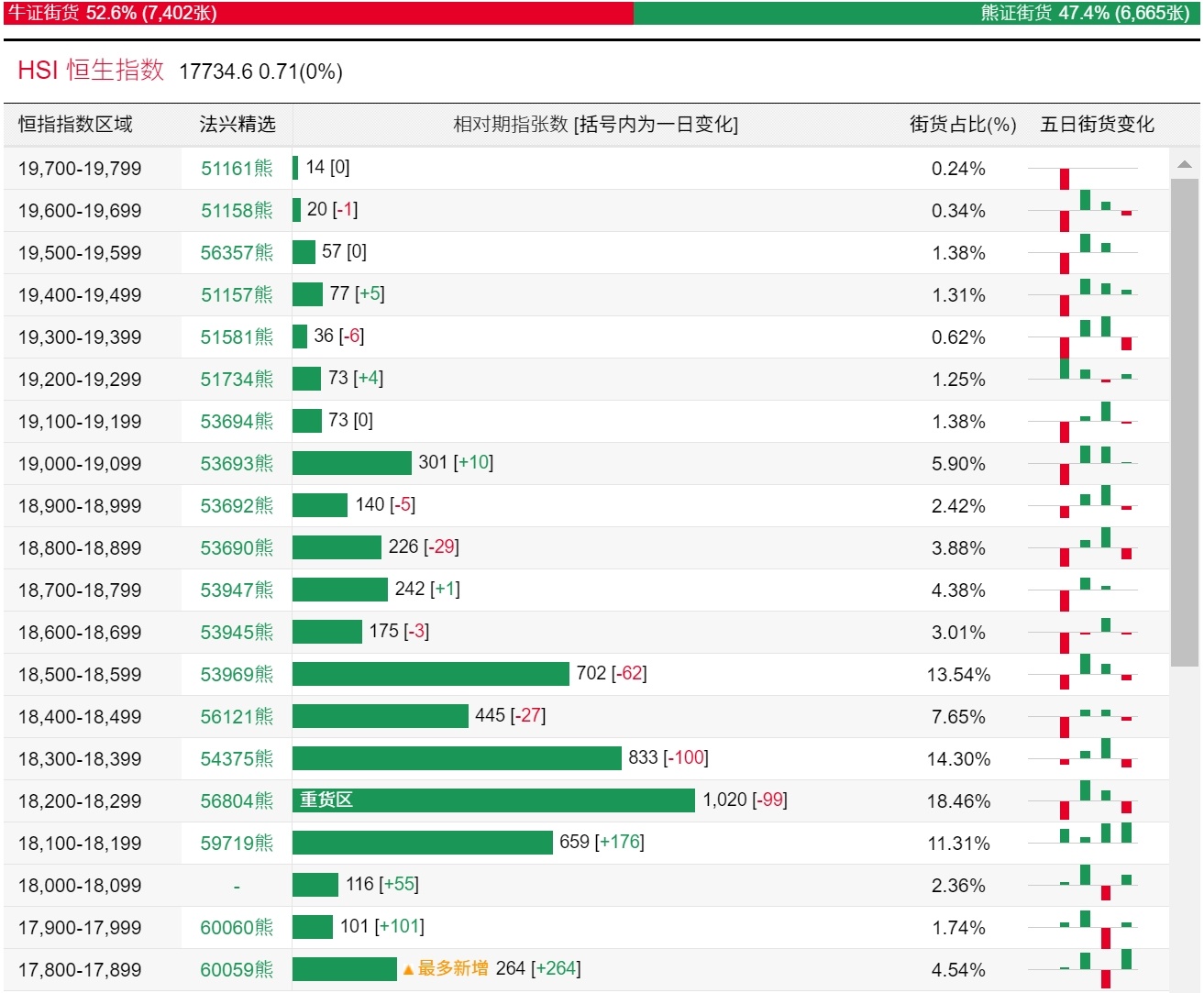This screenshot has height=993, width=1204.
Task: Click the 最多新增 orange triangle icon
Action: point(408,970)
